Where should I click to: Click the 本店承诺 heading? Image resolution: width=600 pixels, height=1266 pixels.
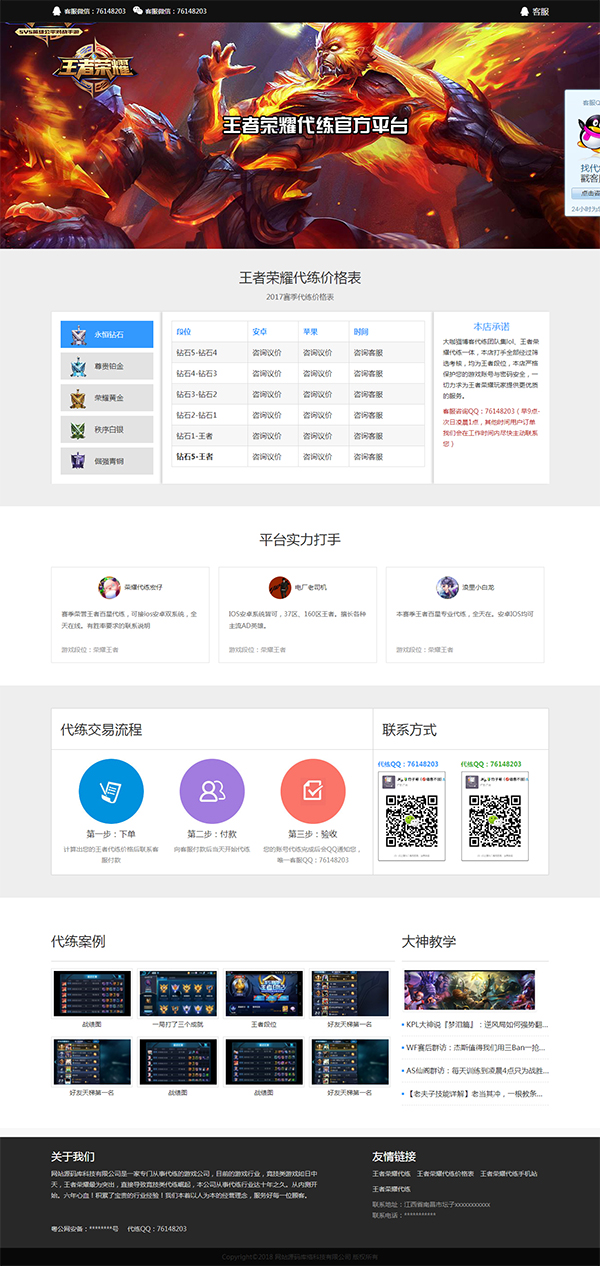click(x=491, y=326)
